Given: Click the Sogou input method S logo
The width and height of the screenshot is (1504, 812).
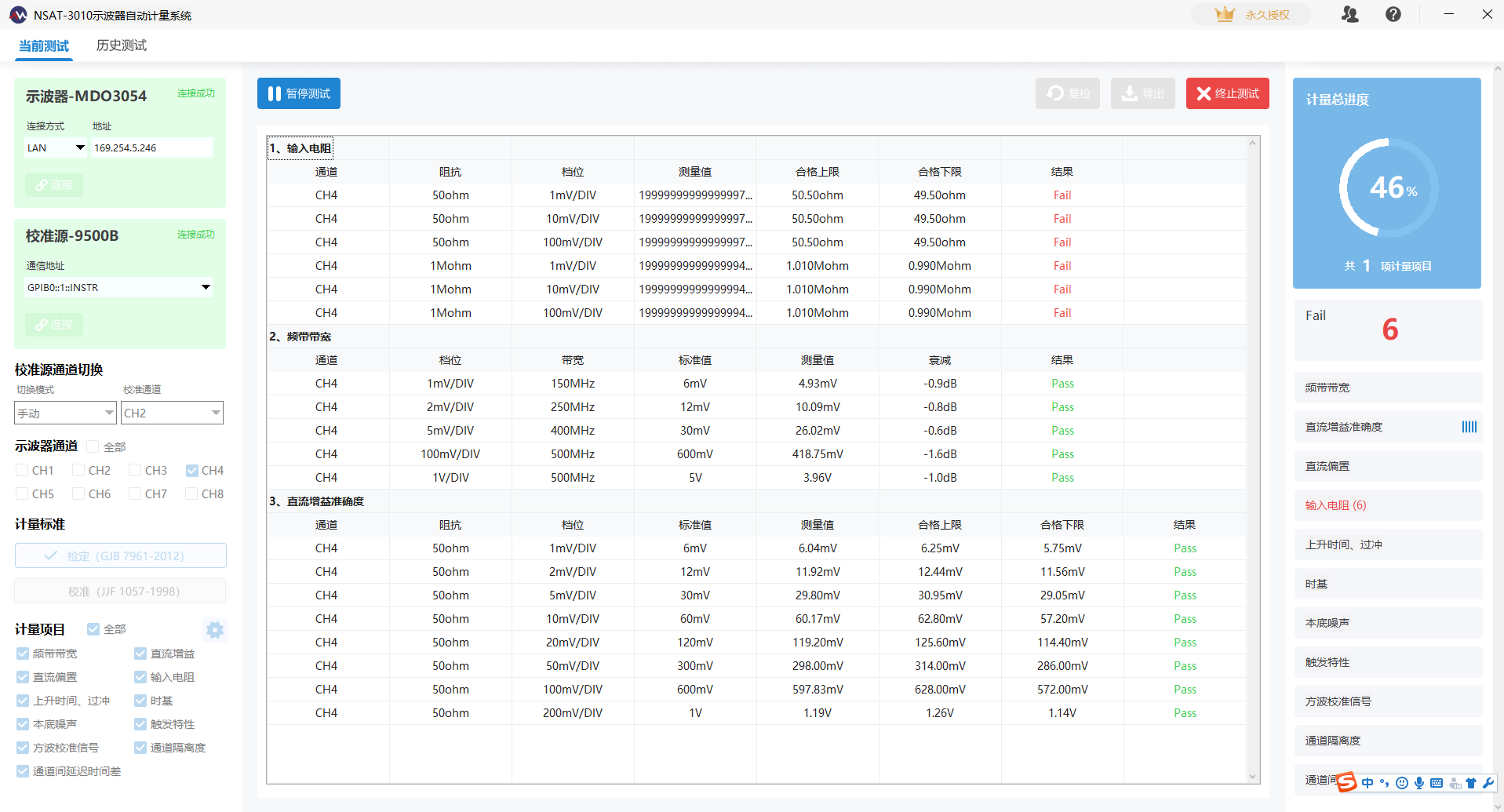Looking at the screenshot, I should [1346, 781].
